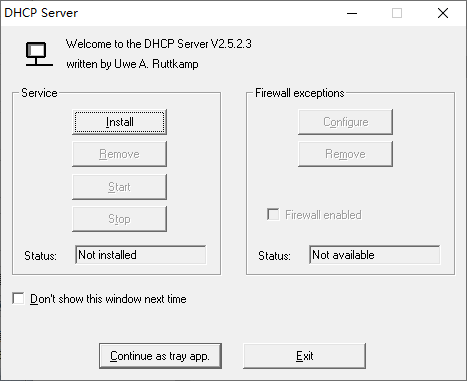Click the written by Uwe A. Ruttkamp text
The height and width of the screenshot is (381, 467).
point(132,64)
